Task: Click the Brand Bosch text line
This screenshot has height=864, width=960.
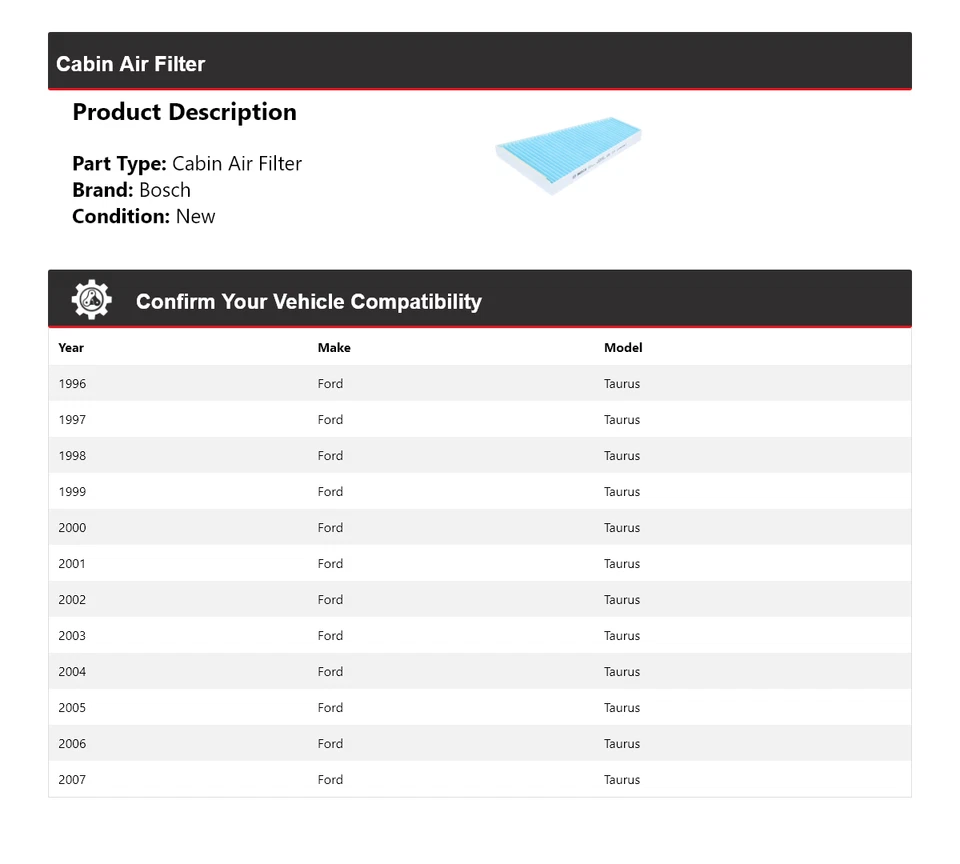Action: click(131, 190)
